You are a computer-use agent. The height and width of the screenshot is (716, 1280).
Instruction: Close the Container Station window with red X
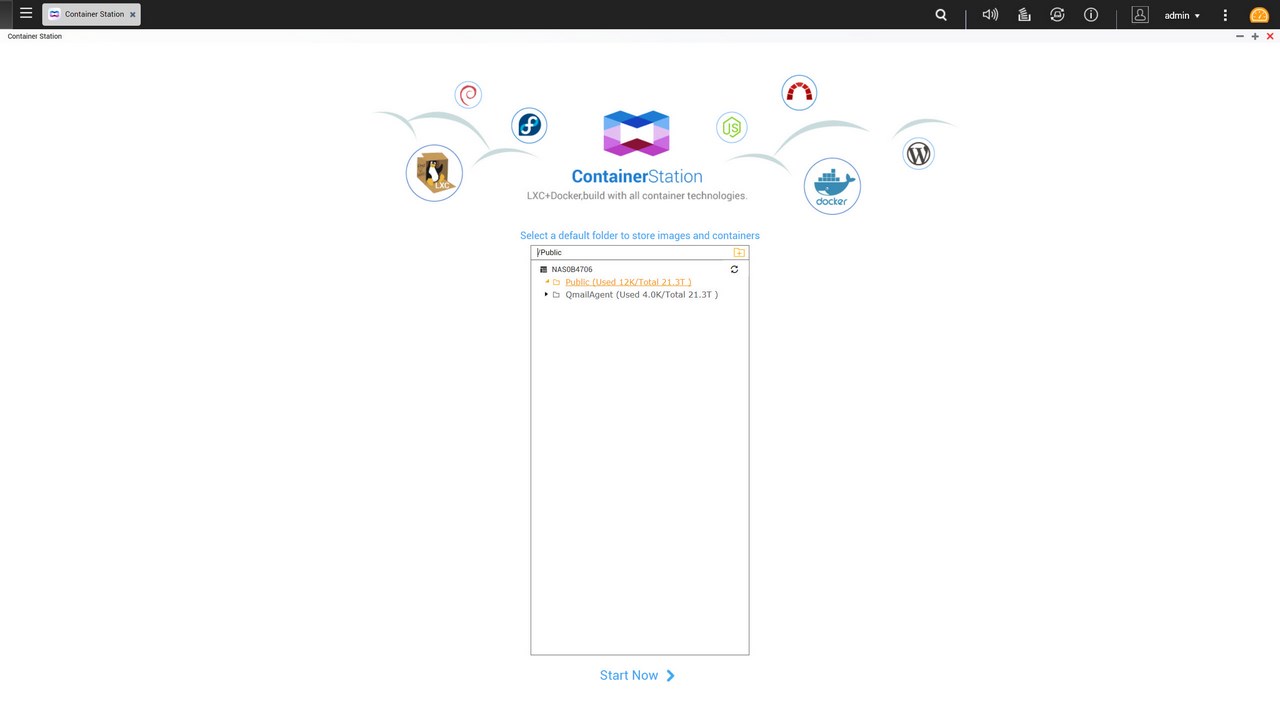(x=1270, y=36)
